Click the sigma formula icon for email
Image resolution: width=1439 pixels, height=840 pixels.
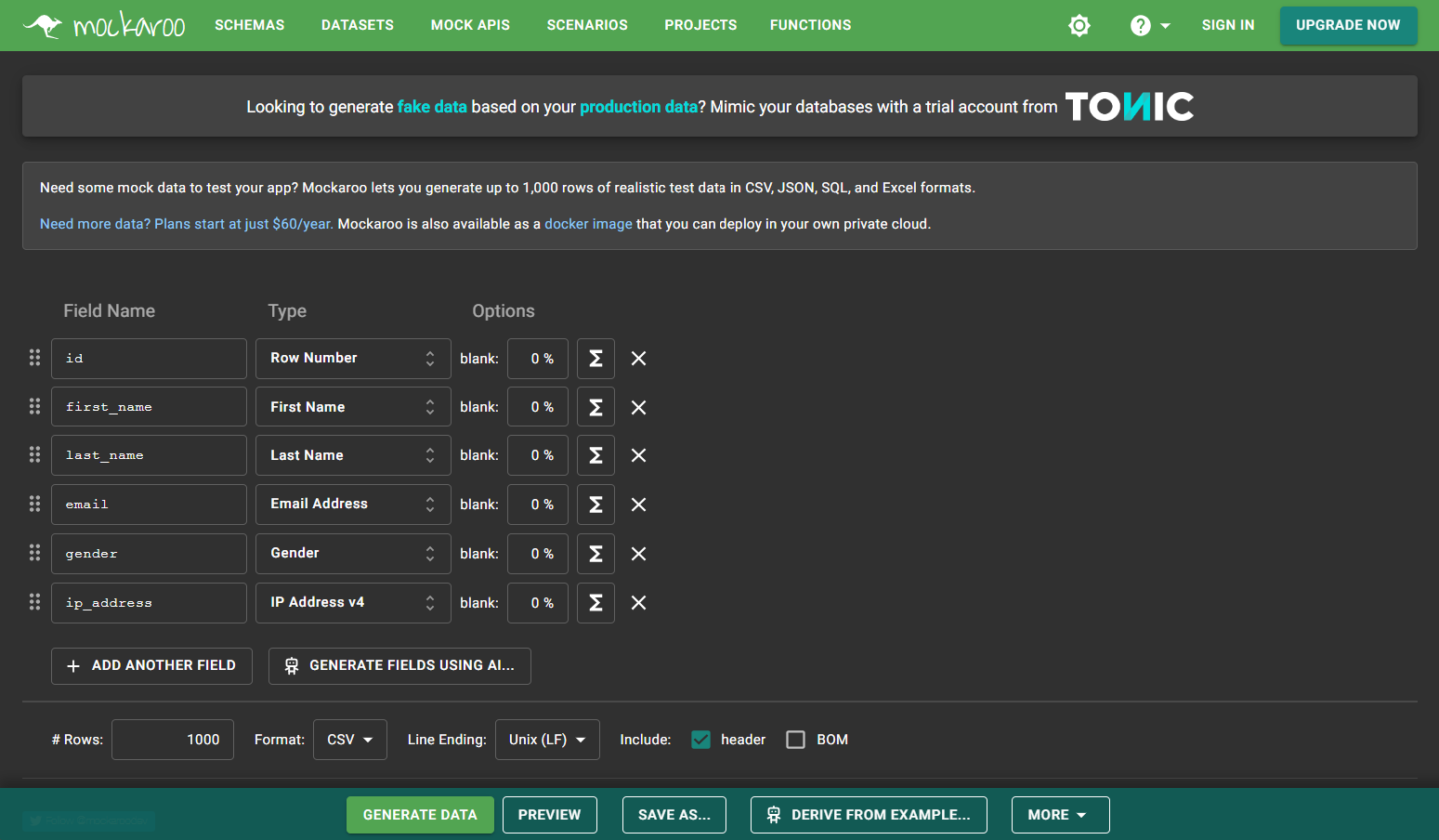click(x=596, y=504)
